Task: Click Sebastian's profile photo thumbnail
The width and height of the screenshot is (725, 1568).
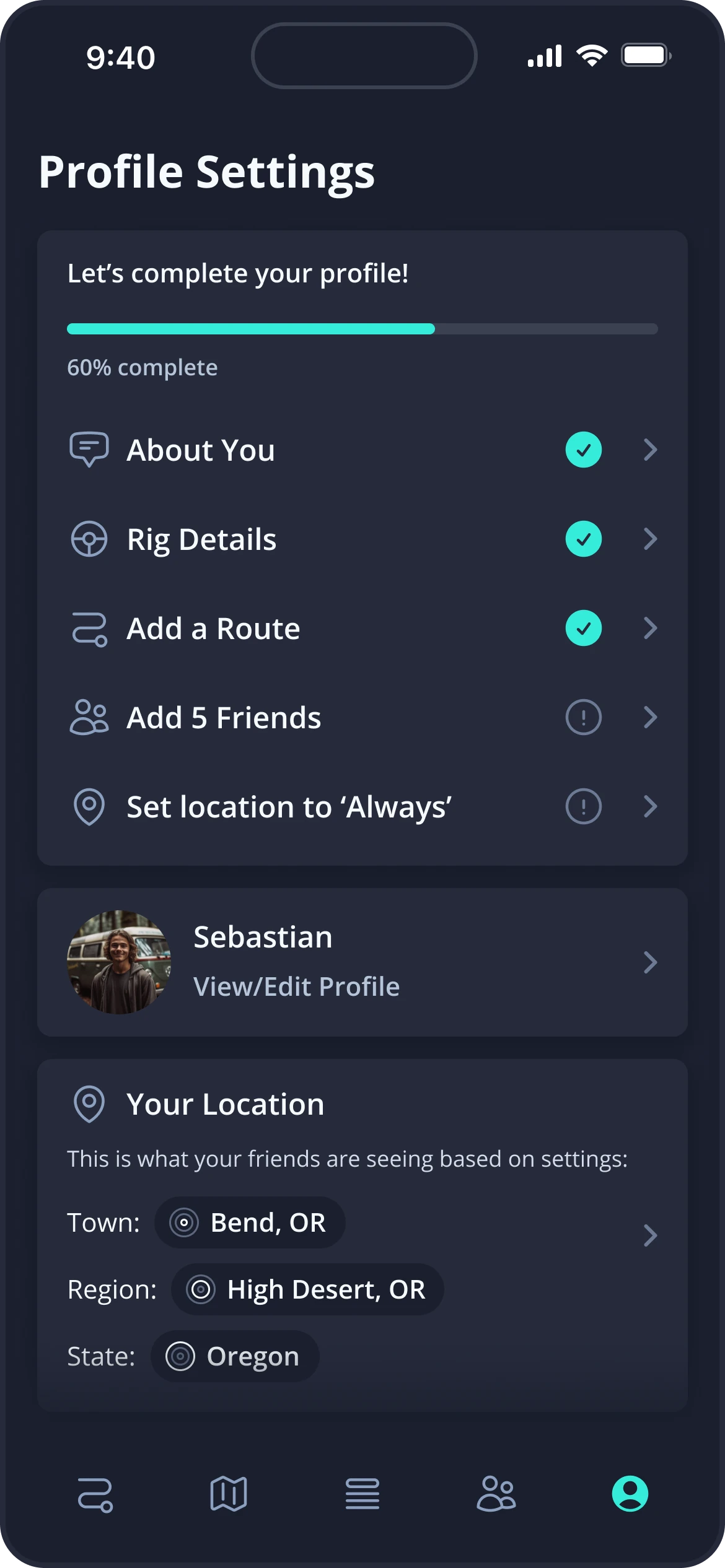Action: 119,962
